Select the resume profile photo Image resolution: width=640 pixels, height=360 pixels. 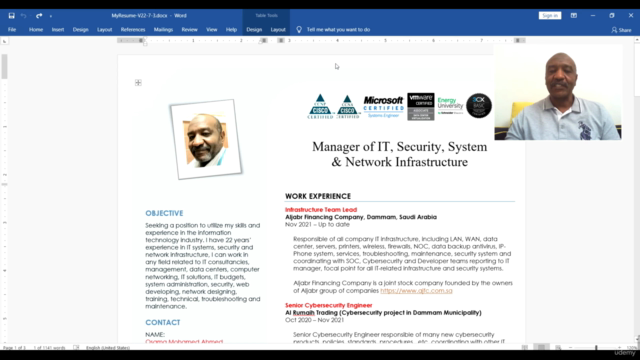(x=206, y=139)
